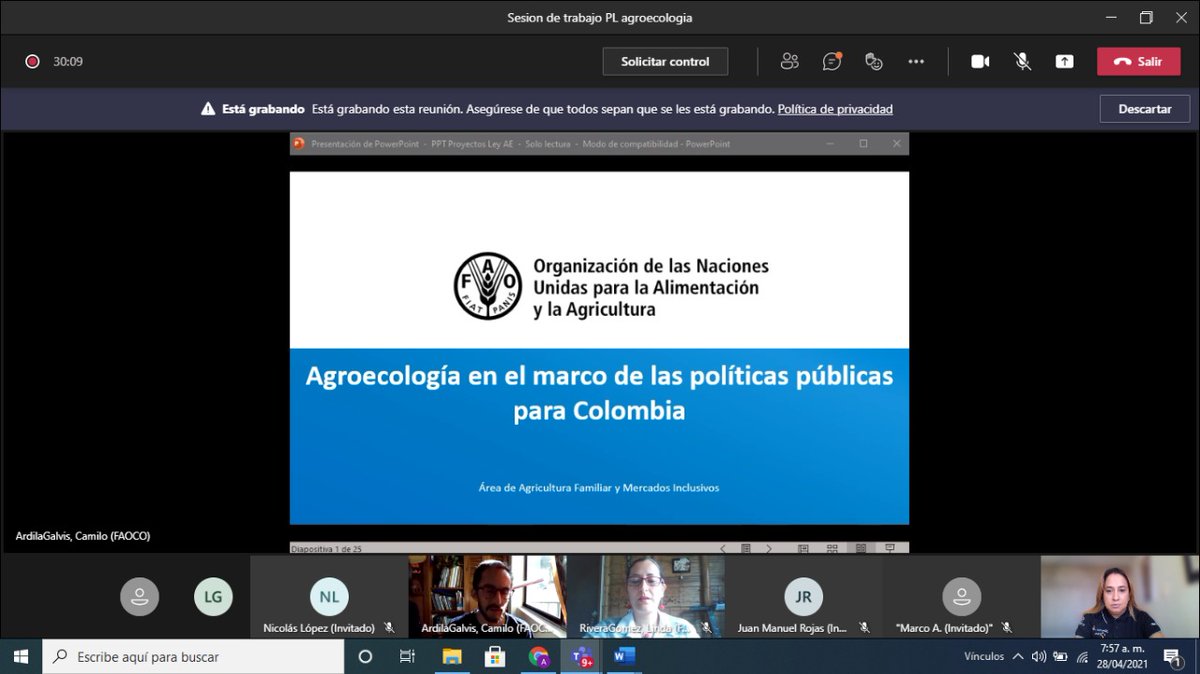Image resolution: width=1200 pixels, height=674 pixels.
Task: Select the LG participant avatar
Action: tap(213, 597)
